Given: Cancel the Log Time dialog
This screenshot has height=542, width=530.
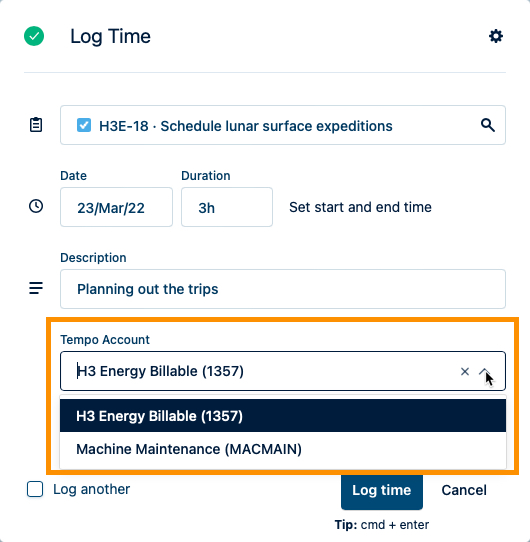Looking at the screenshot, I should tap(464, 490).
